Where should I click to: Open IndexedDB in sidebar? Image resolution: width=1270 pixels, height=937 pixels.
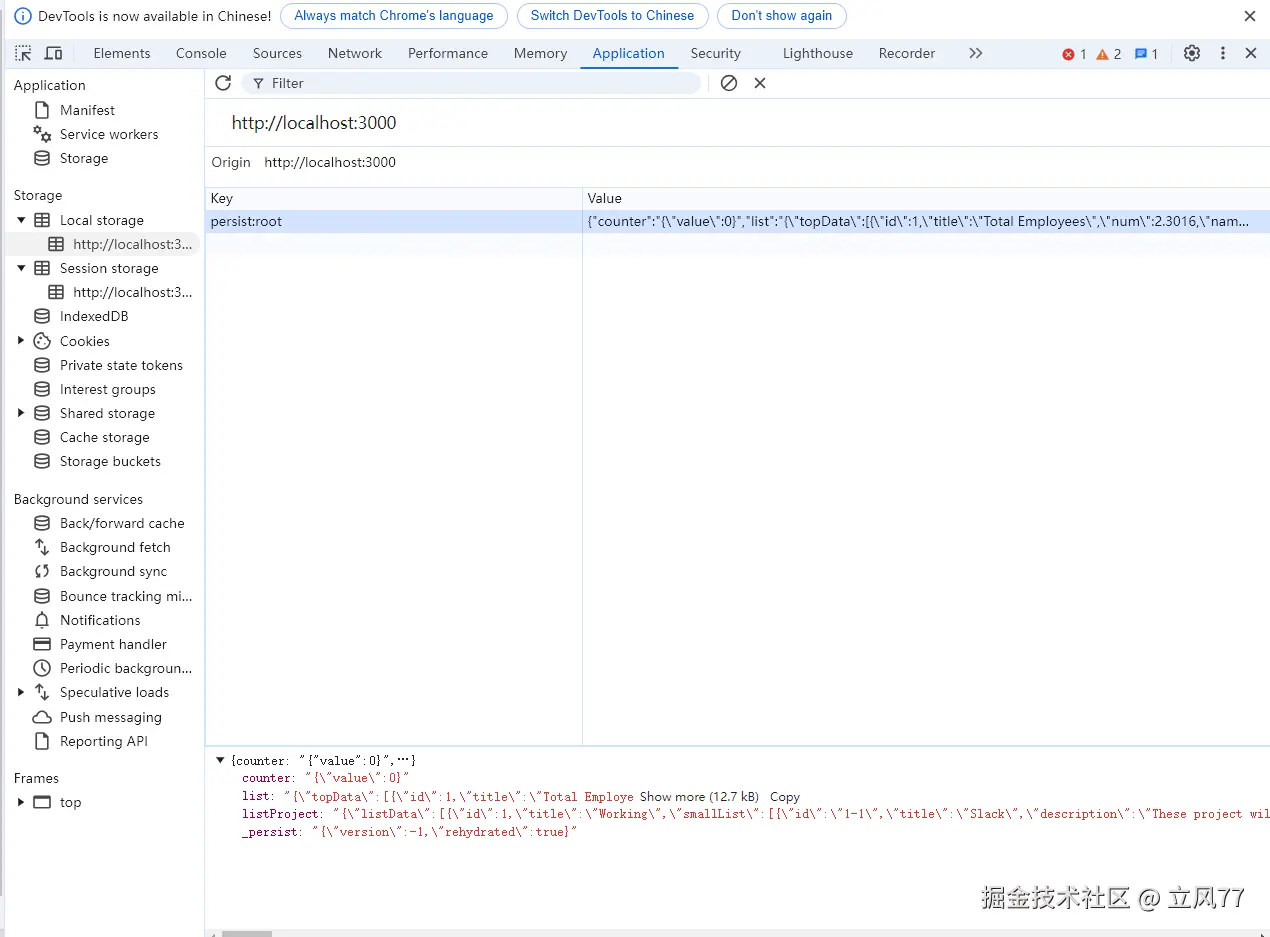pyautogui.click(x=94, y=316)
